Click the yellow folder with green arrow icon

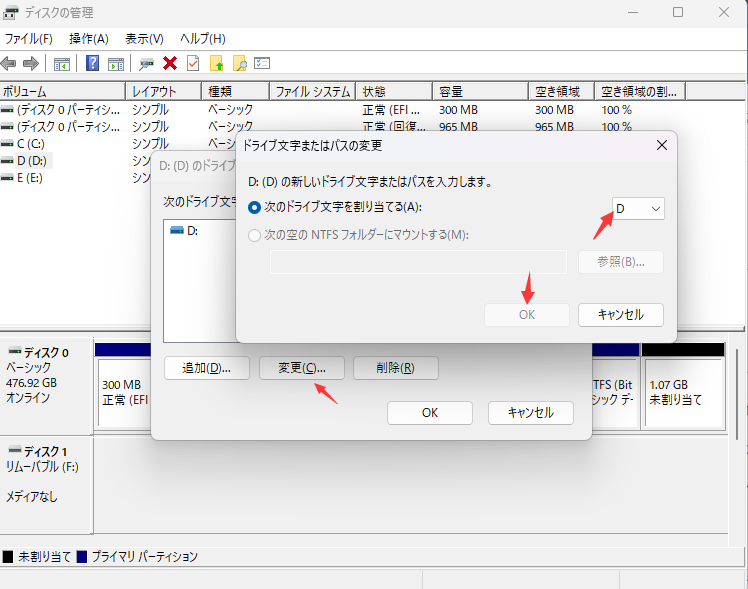216,63
